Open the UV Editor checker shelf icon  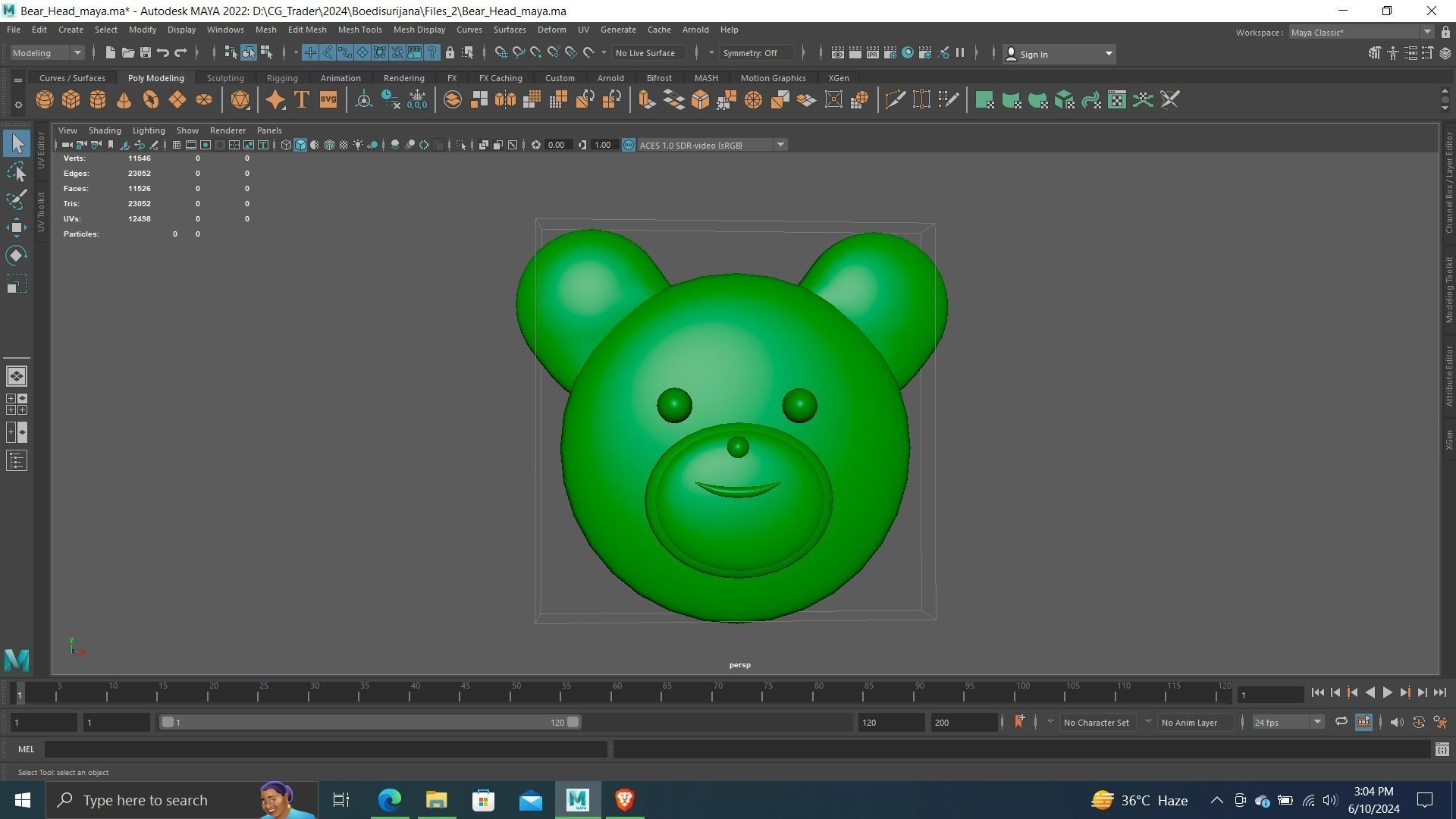point(1117,100)
